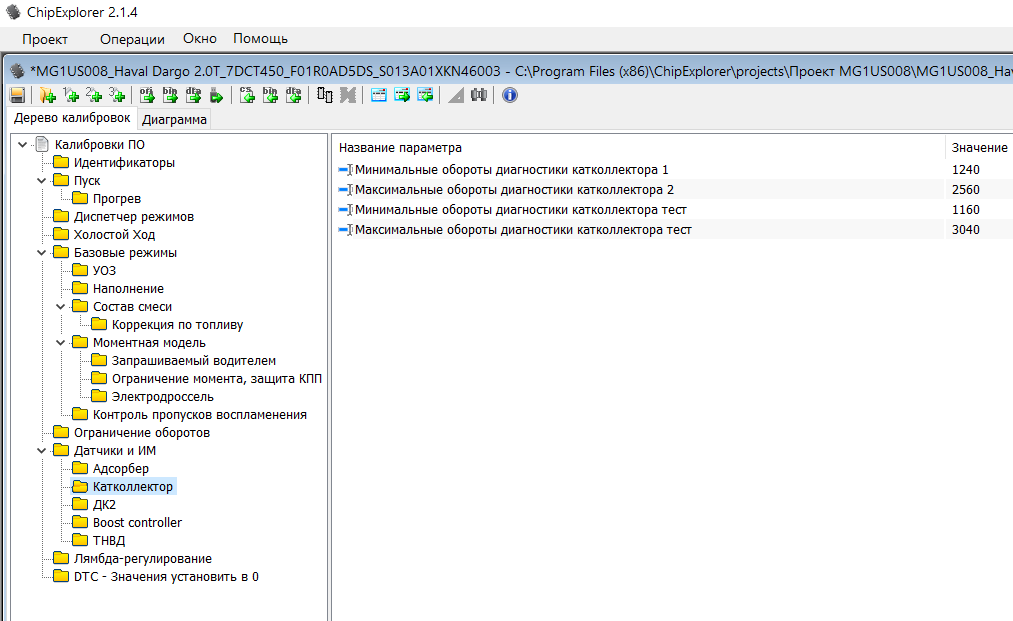
Task: Click the binoculars search icon in the toolbar
Action: pos(479,95)
